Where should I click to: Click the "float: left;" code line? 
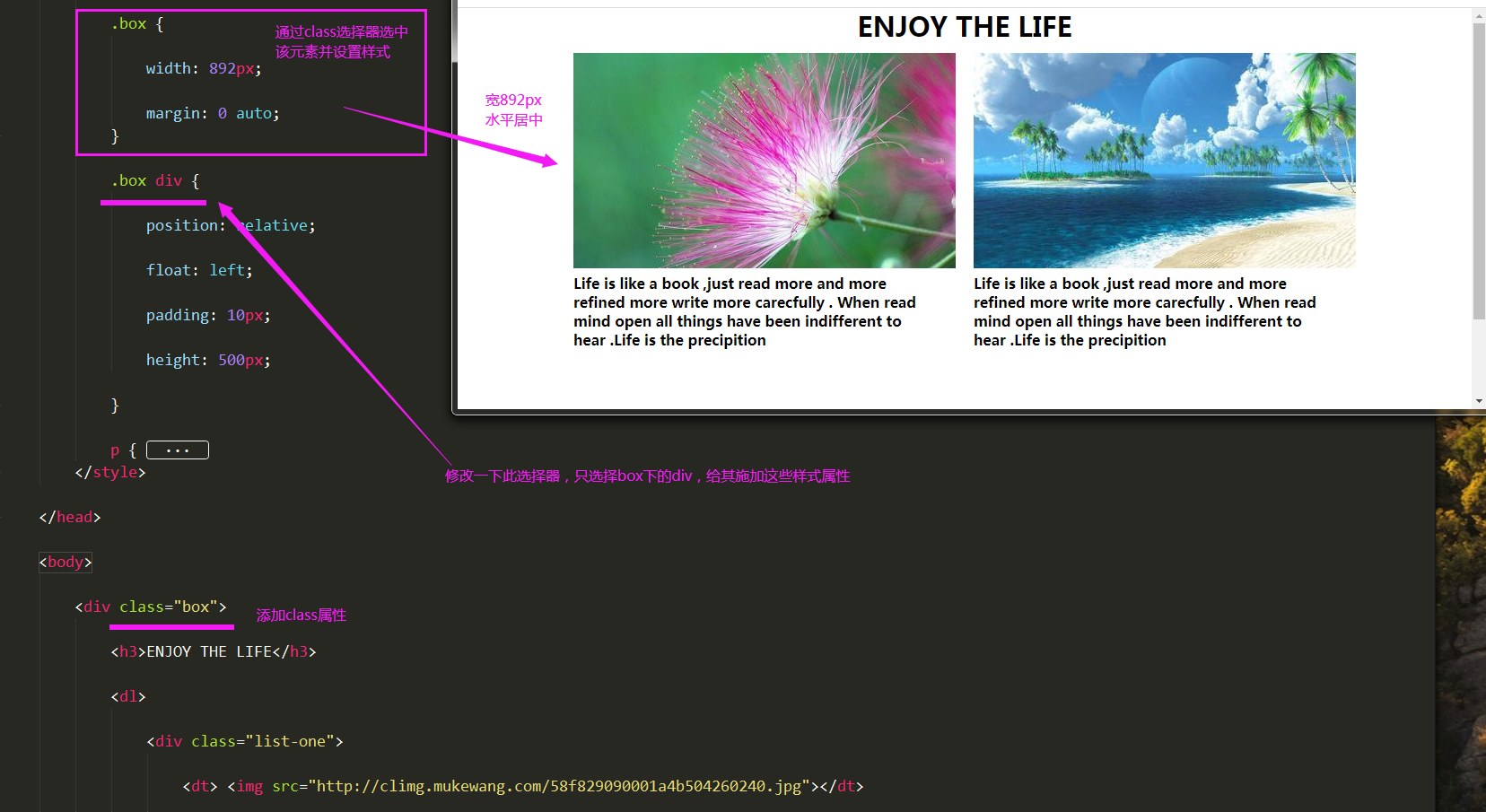coord(199,270)
